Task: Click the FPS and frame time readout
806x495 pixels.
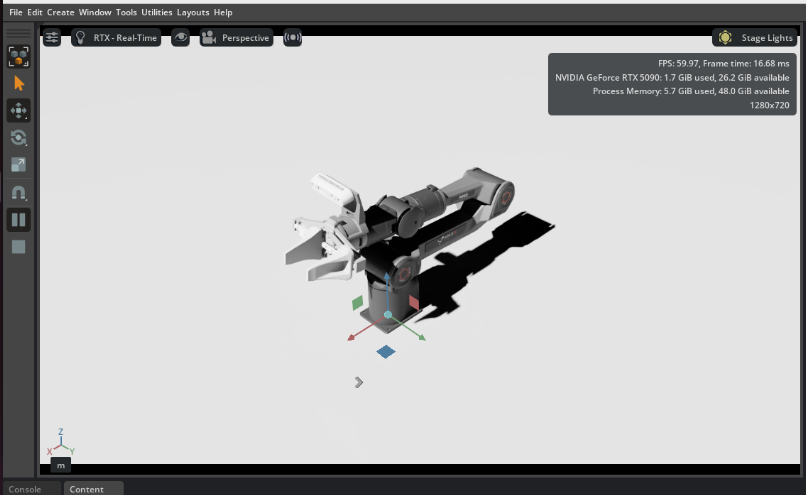Action: tap(723, 64)
